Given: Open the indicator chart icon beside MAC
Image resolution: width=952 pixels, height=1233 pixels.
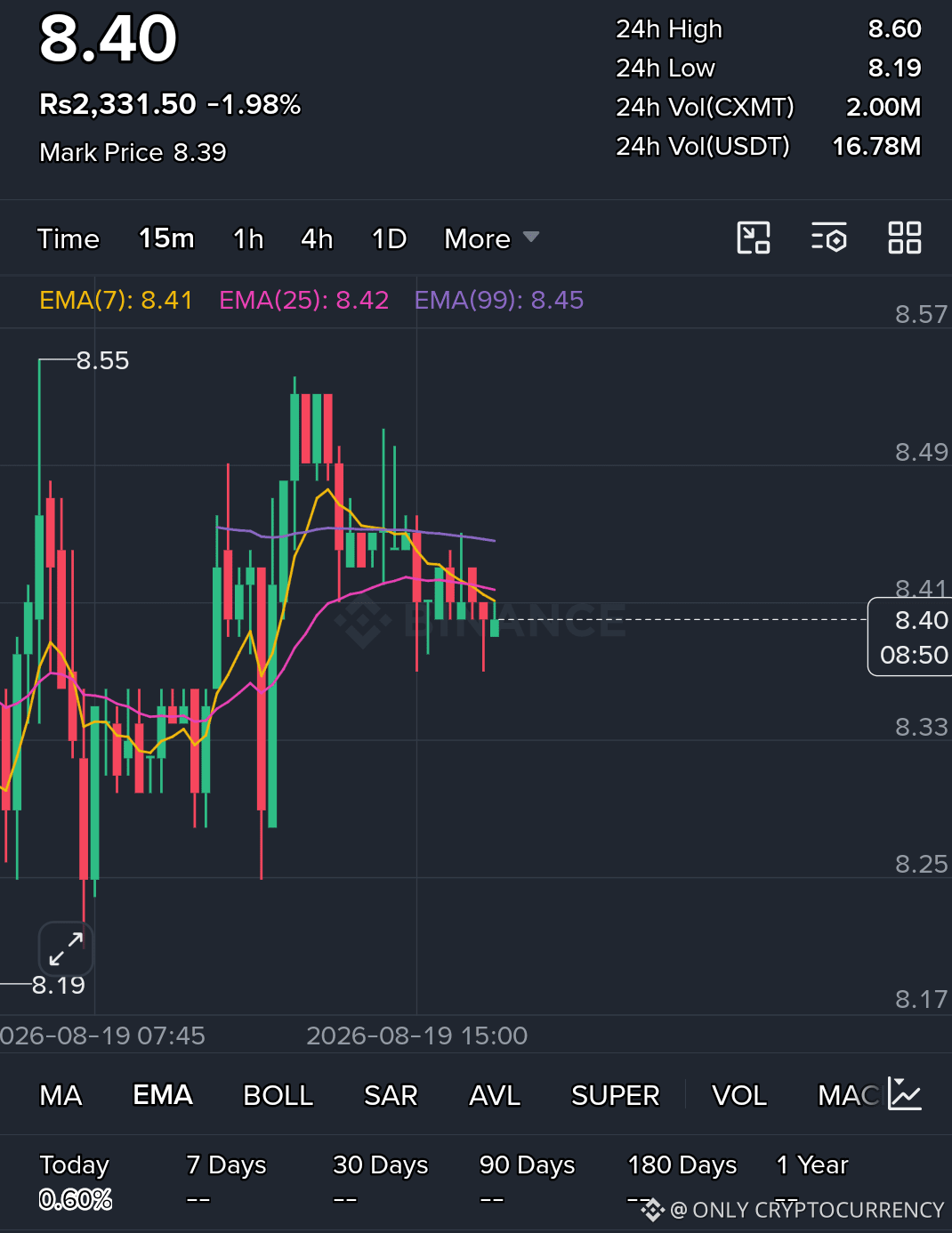Looking at the screenshot, I should (x=905, y=1094).
